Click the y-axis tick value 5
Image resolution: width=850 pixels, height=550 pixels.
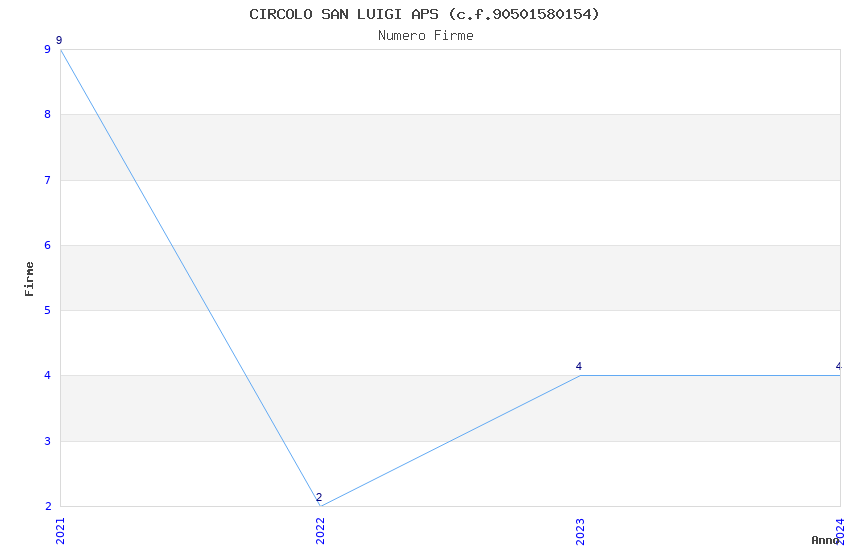(48, 310)
